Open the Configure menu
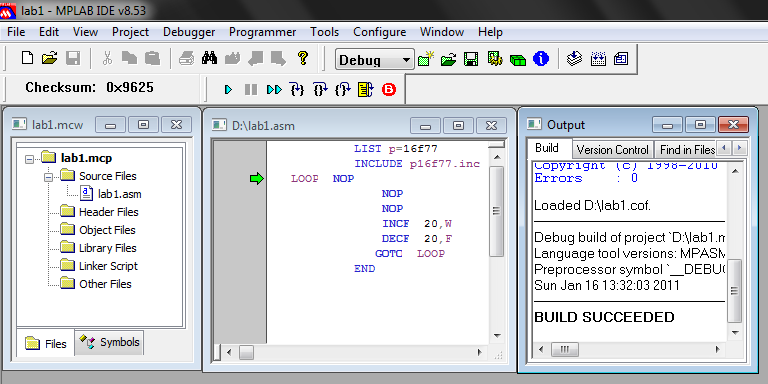 click(380, 32)
